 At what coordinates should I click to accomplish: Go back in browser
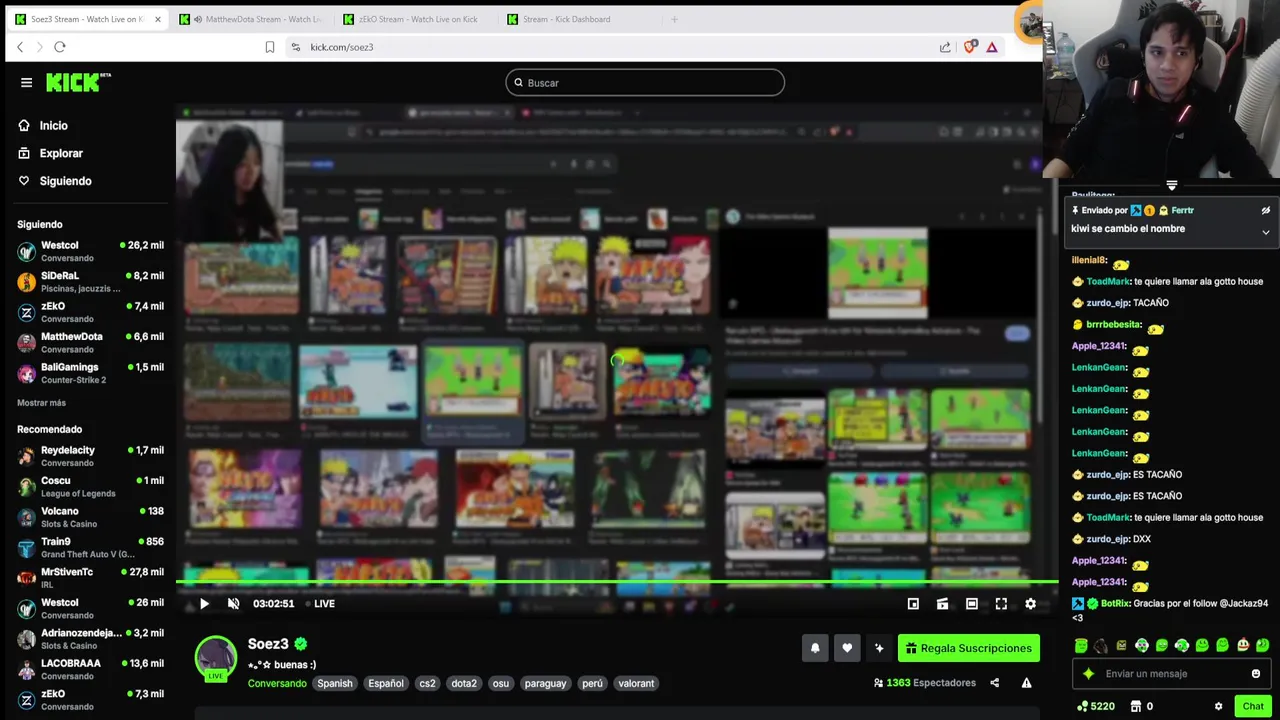(x=20, y=47)
